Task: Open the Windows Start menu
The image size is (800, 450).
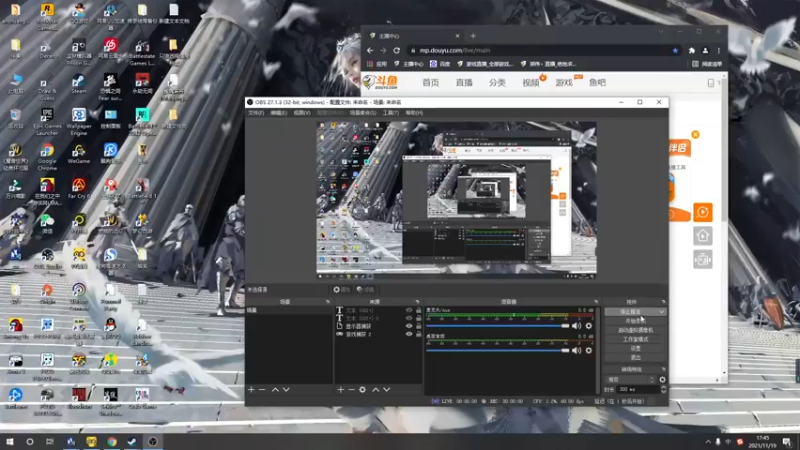Action: (x=10, y=441)
